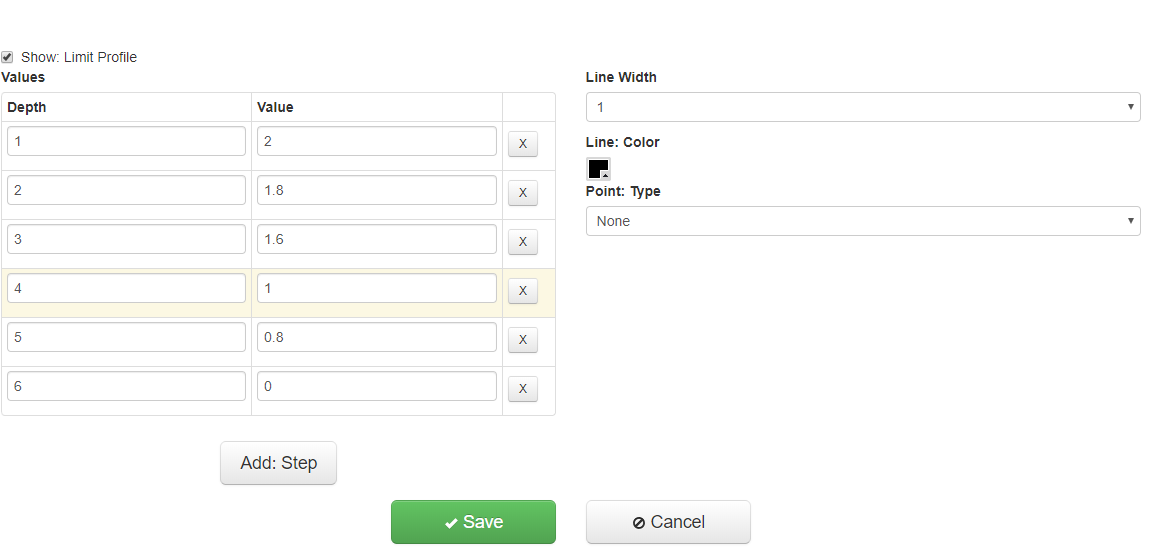Focus the Depth field containing 4

tap(126, 288)
